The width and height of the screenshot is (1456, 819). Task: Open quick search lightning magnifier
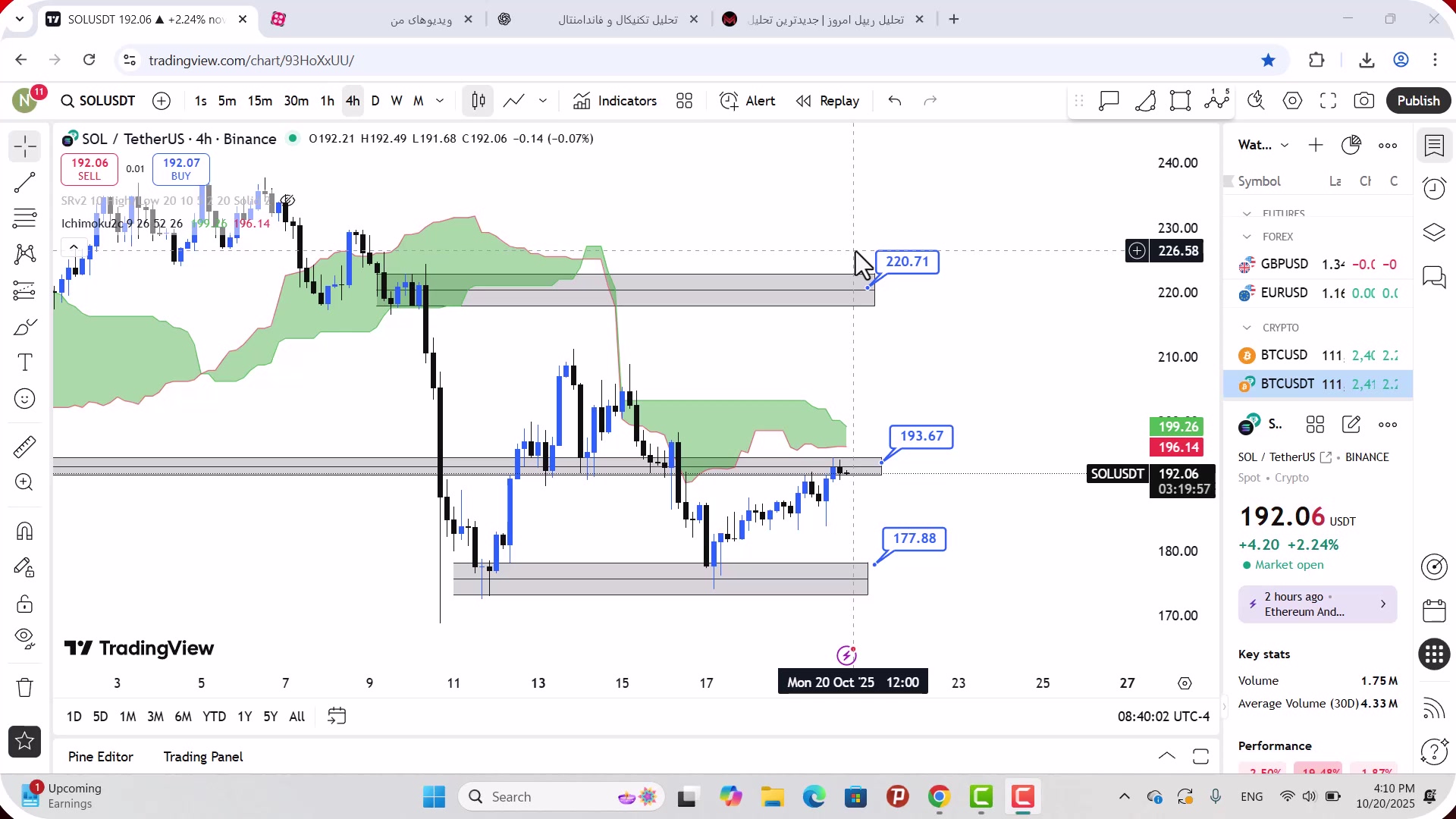click(x=1256, y=101)
